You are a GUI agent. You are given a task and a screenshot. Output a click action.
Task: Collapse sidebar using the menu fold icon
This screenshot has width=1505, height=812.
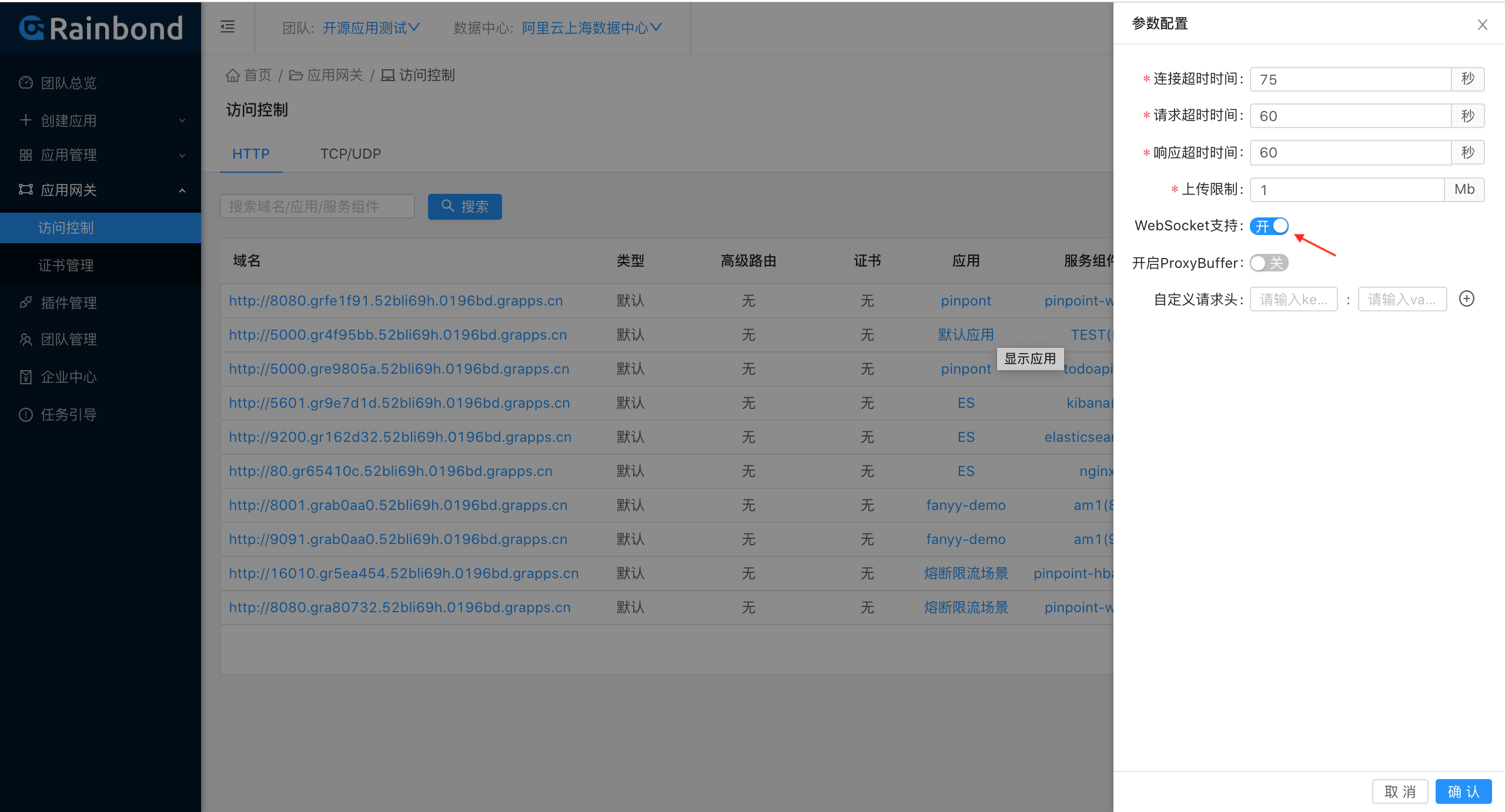[228, 26]
